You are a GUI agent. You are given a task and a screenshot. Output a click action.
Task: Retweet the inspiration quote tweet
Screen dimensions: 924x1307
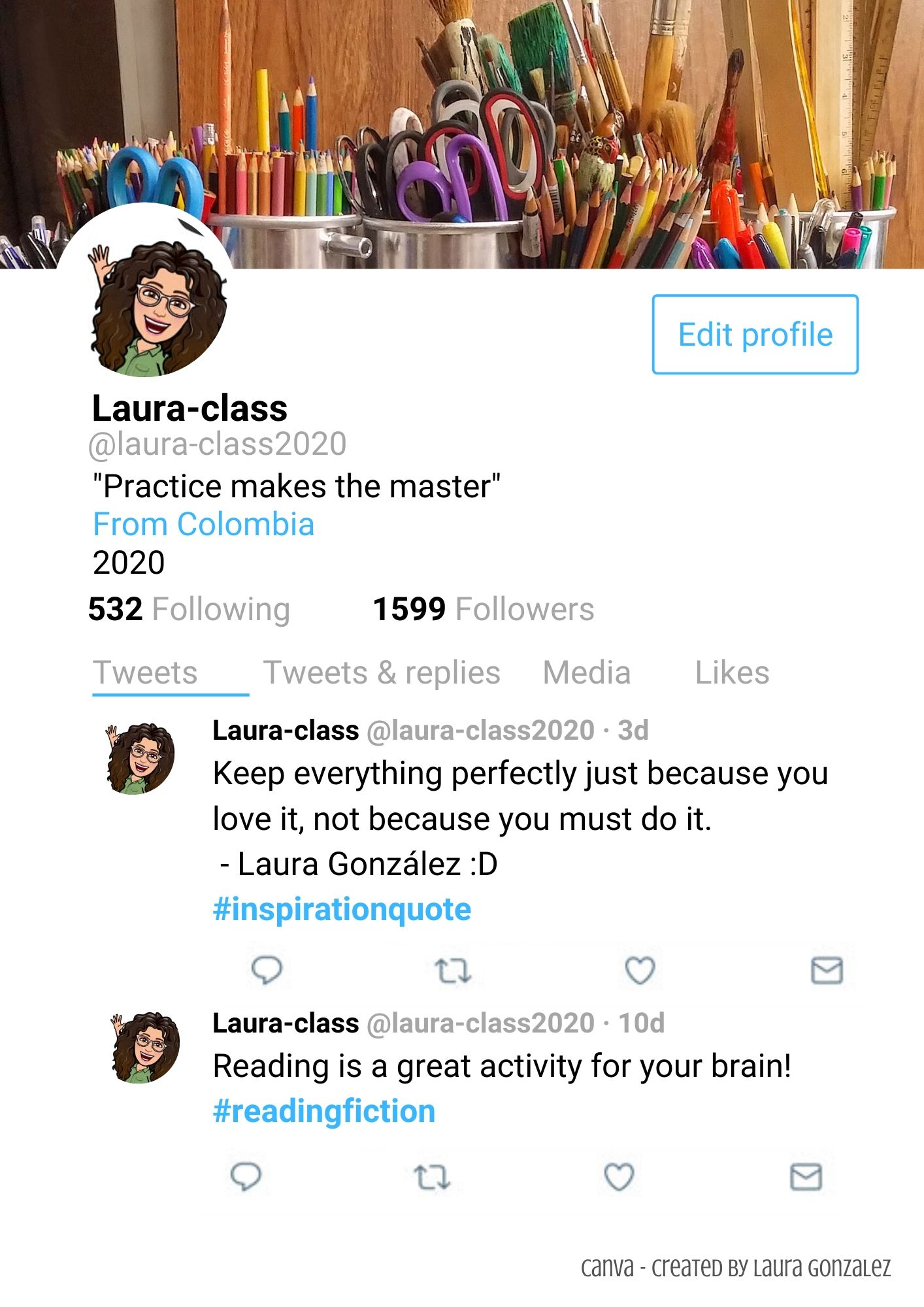453,970
